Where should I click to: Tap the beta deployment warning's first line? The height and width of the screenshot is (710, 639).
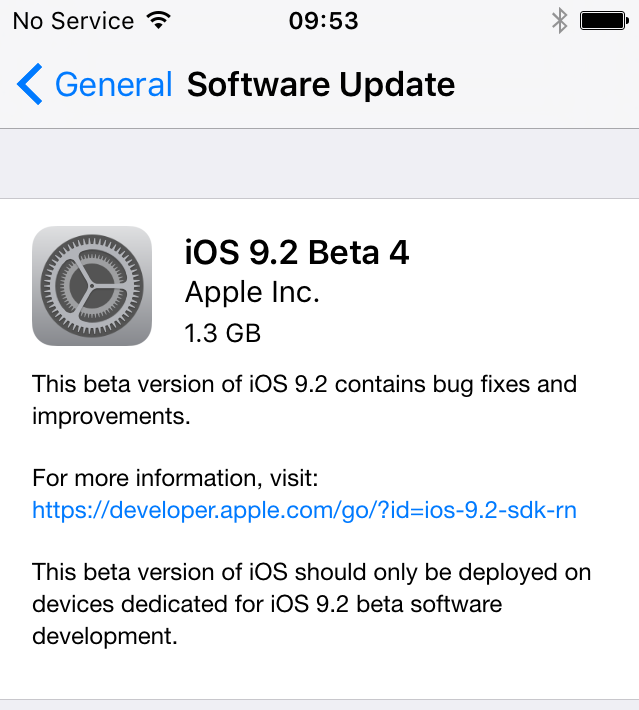(x=311, y=572)
